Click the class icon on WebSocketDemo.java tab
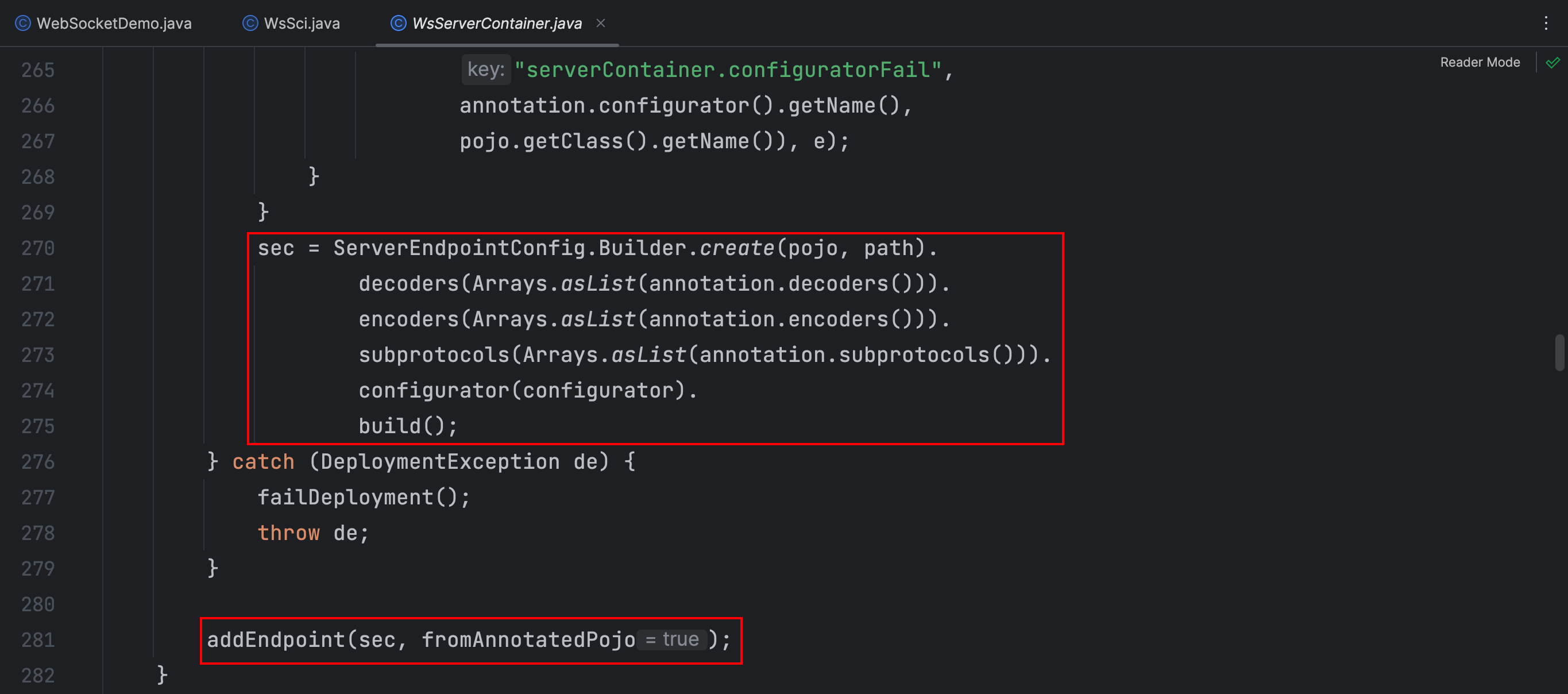The height and width of the screenshot is (694, 1568). [x=22, y=23]
